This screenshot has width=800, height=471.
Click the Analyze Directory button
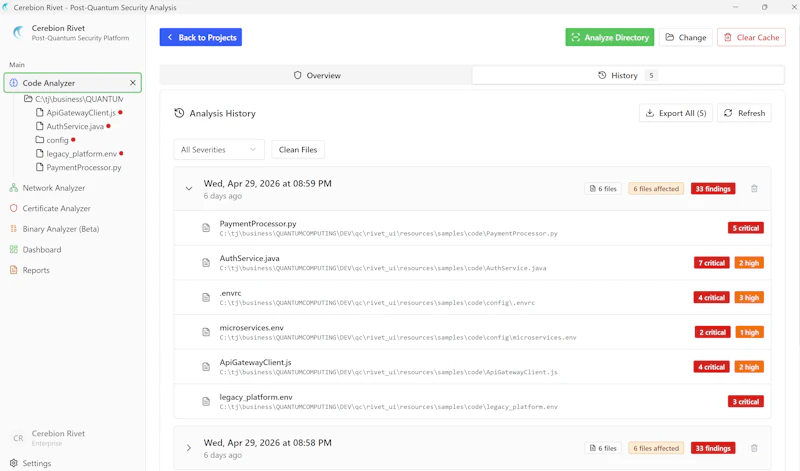point(610,37)
